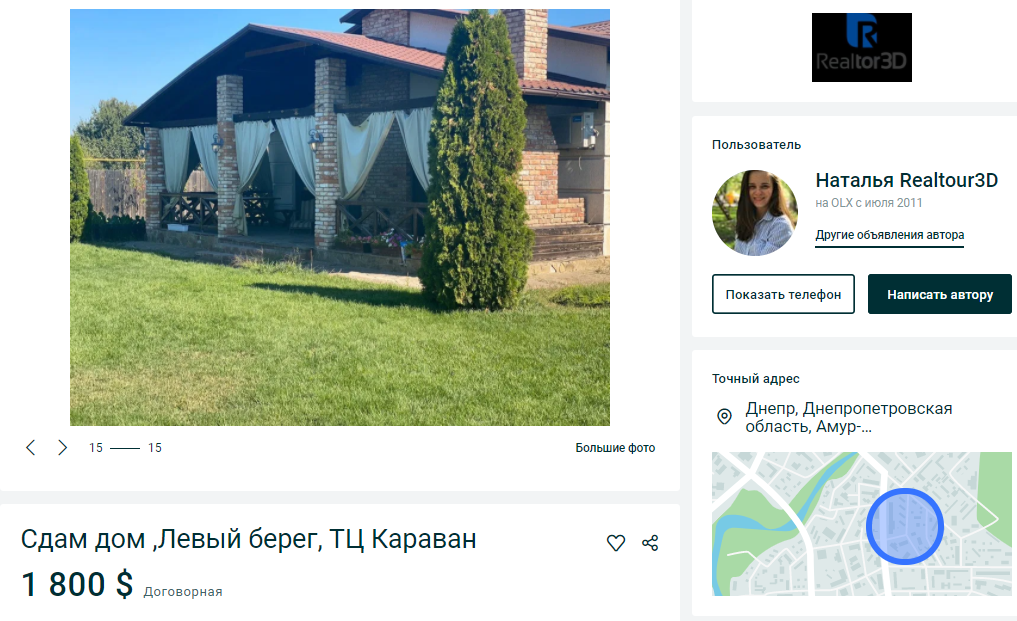Open Другие объявления автора link
The width and height of the screenshot is (1017, 621).
[x=889, y=235]
